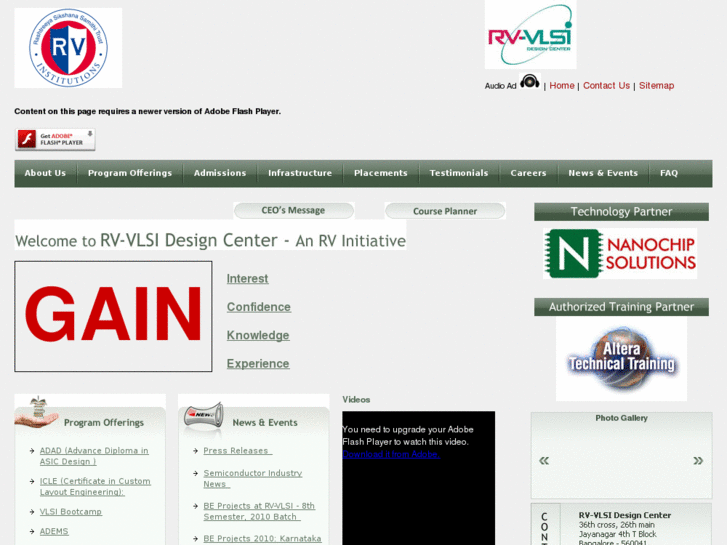Open the VLSI Bootcamp link

point(70,512)
